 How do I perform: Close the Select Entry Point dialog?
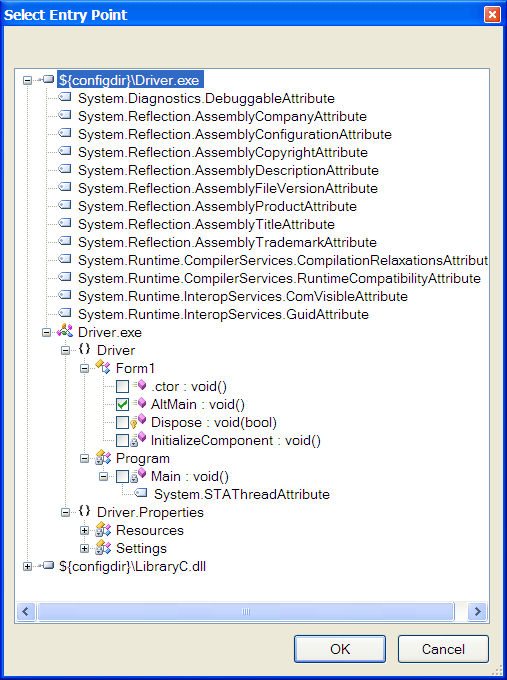[x=492, y=15]
